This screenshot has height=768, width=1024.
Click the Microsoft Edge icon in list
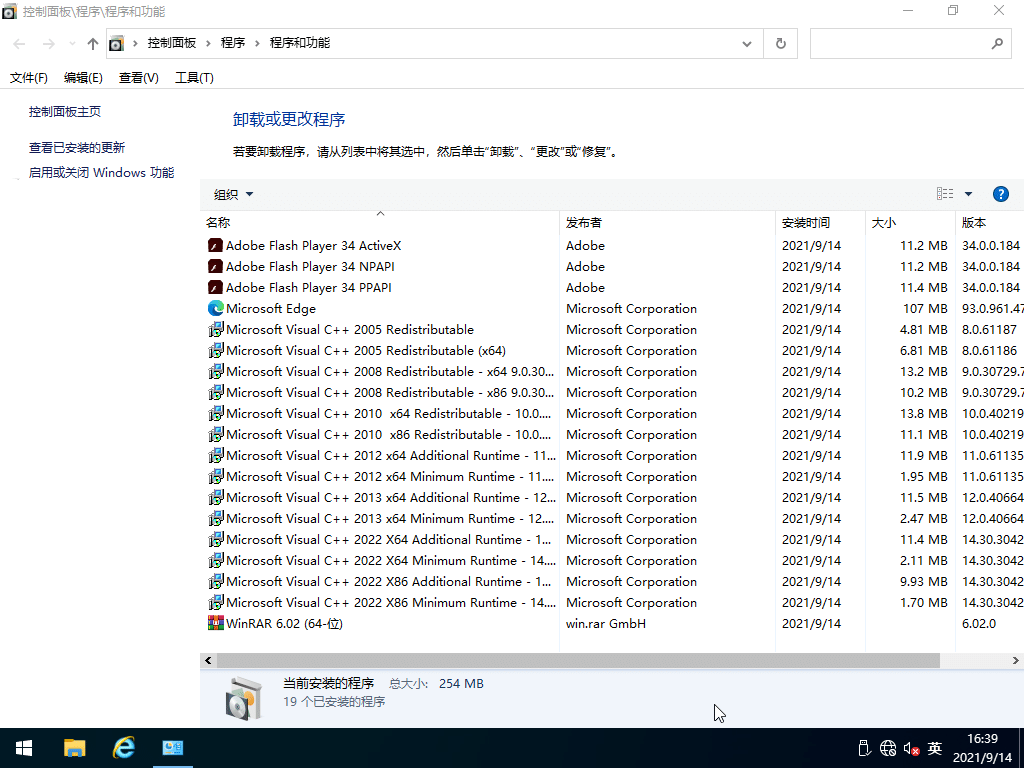(215, 308)
